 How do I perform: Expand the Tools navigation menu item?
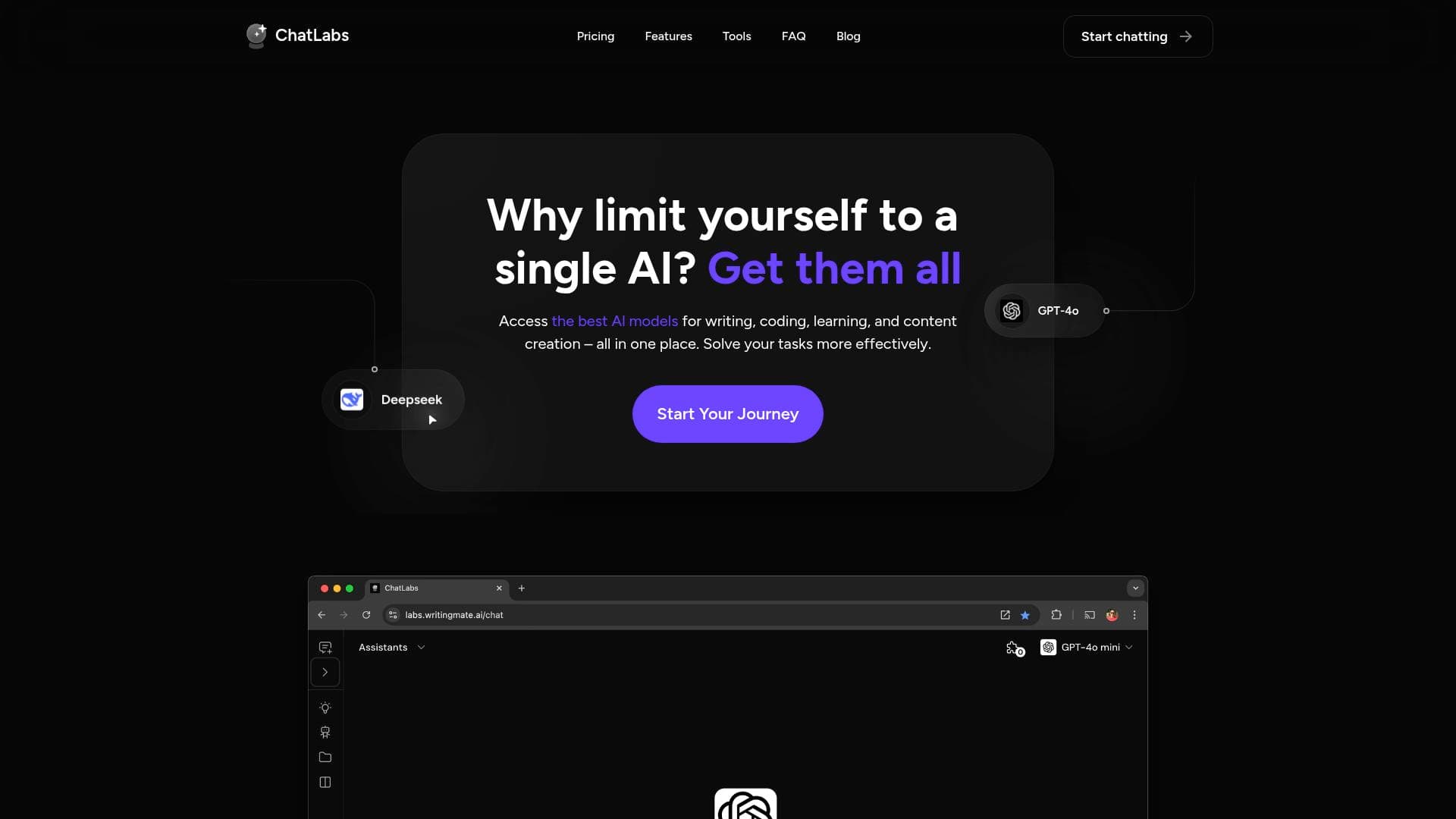click(x=736, y=36)
